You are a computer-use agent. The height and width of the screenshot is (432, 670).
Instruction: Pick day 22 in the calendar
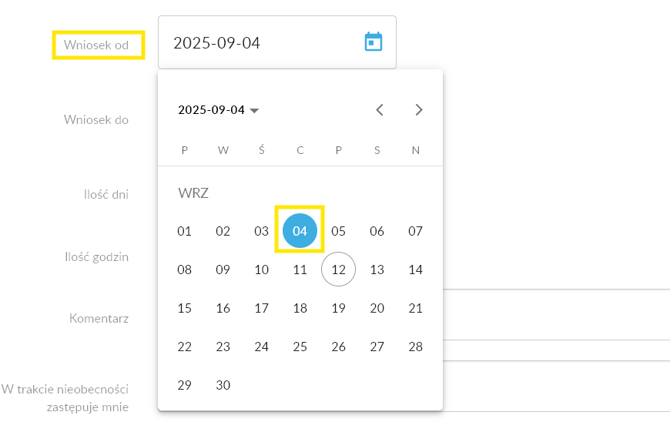pos(185,346)
